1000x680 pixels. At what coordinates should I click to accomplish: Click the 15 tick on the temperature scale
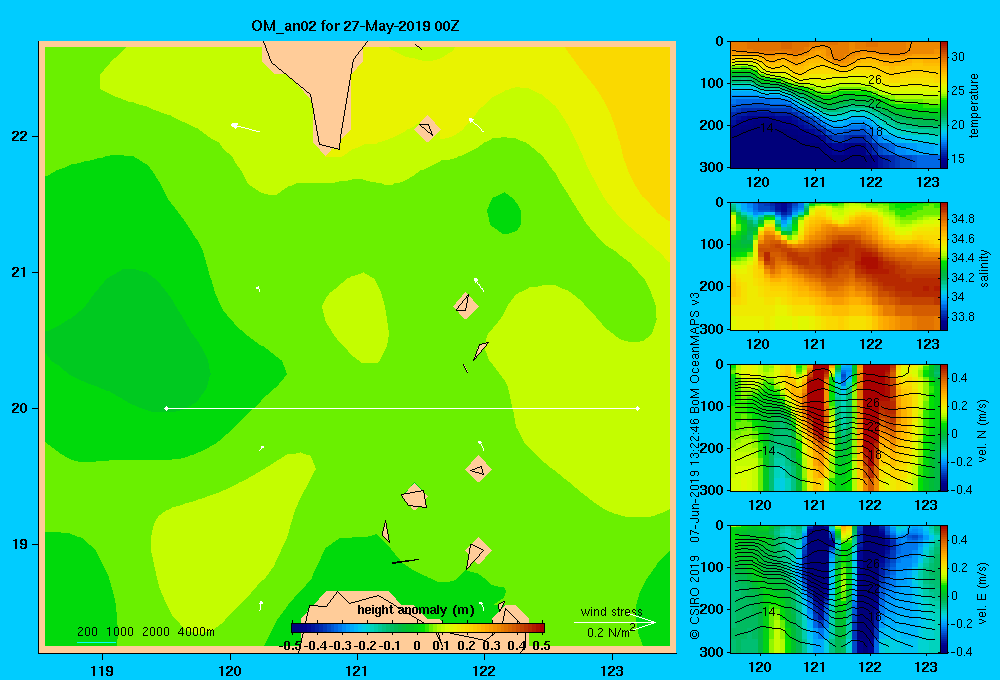tap(958, 158)
